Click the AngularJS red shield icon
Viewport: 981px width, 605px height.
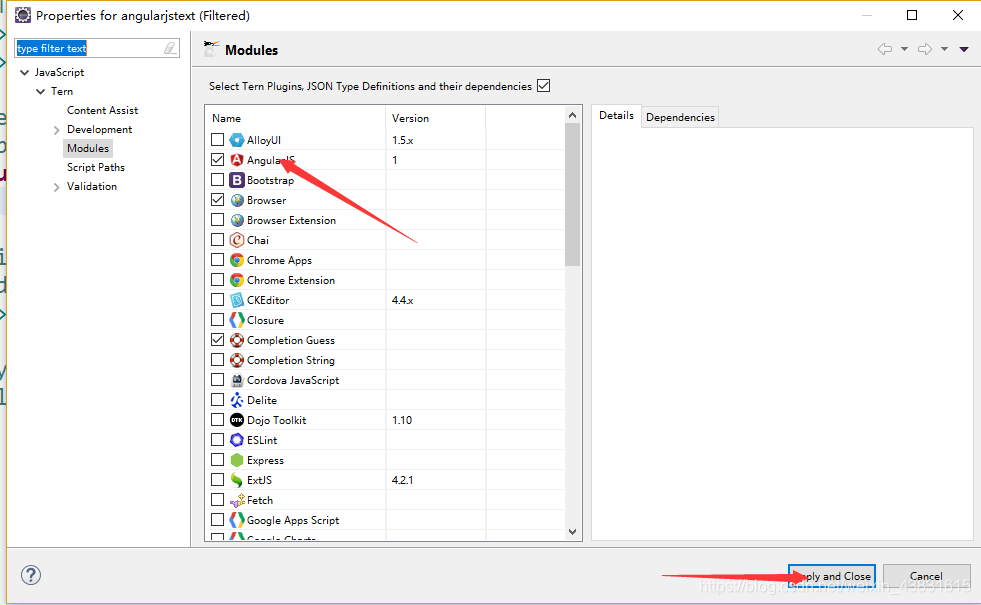[236, 160]
